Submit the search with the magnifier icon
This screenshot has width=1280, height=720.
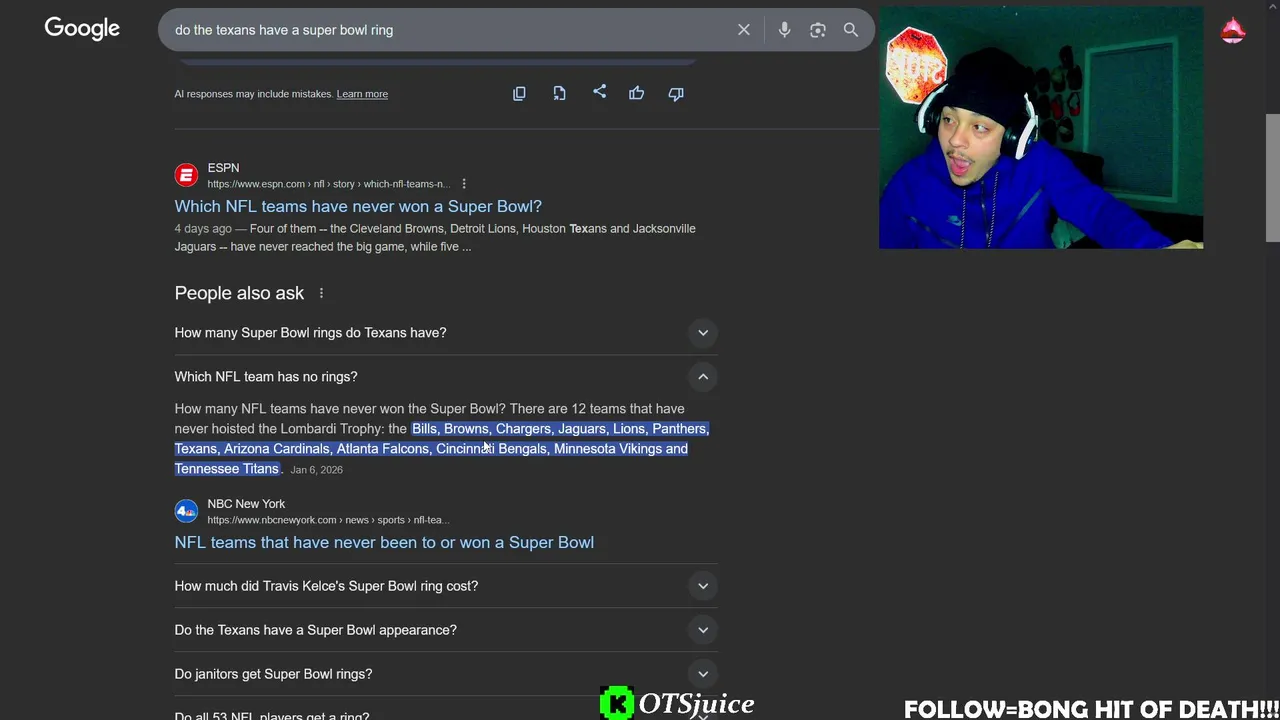pos(851,30)
